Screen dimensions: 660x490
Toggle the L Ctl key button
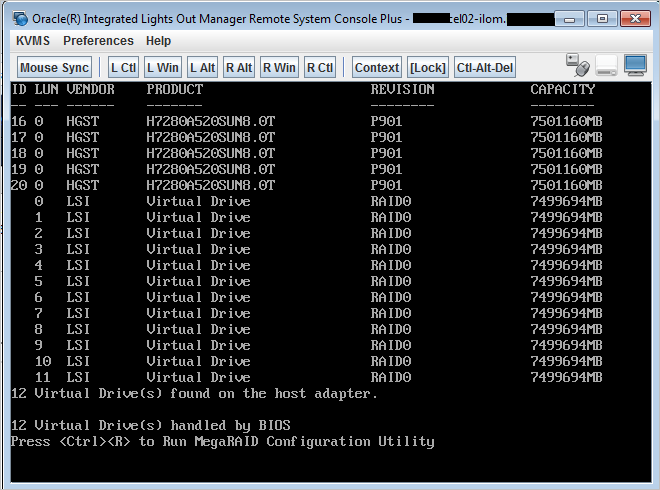[x=123, y=67]
